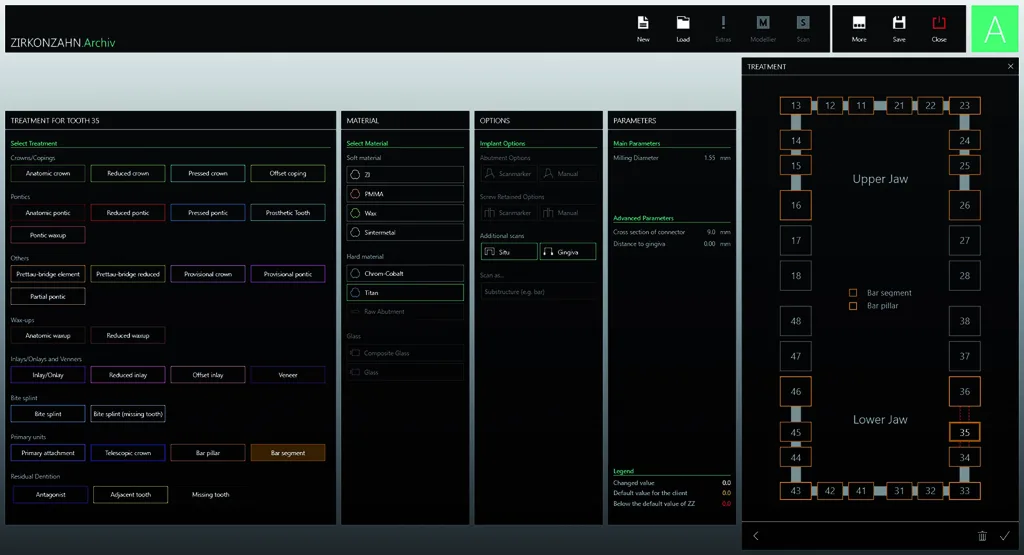Mark tooth as Adjacent tooth
The width and height of the screenshot is (1024, 555).
(x=131, y=495)
